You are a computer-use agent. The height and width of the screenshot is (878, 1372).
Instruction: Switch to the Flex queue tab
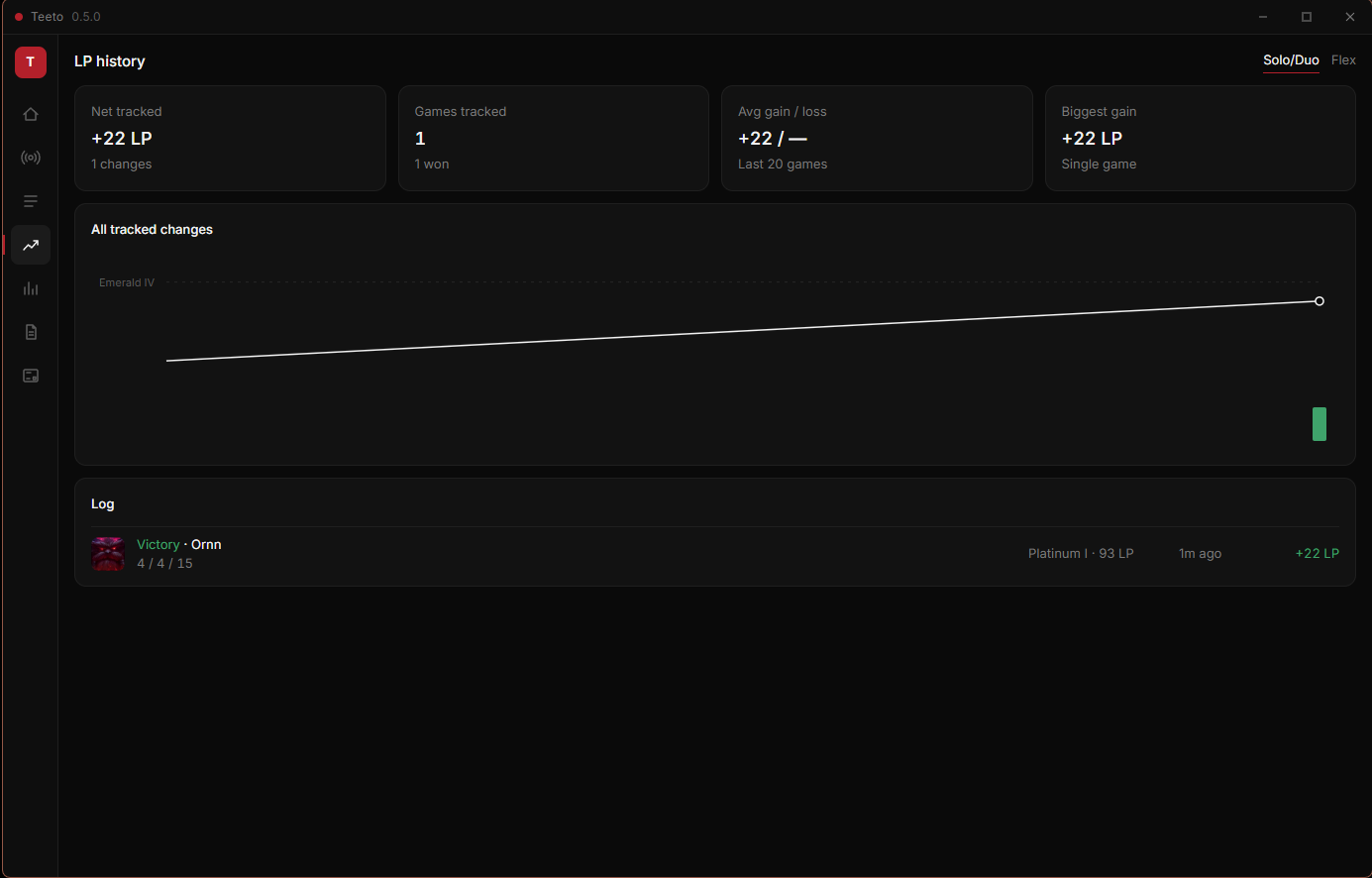[1343, 60]
